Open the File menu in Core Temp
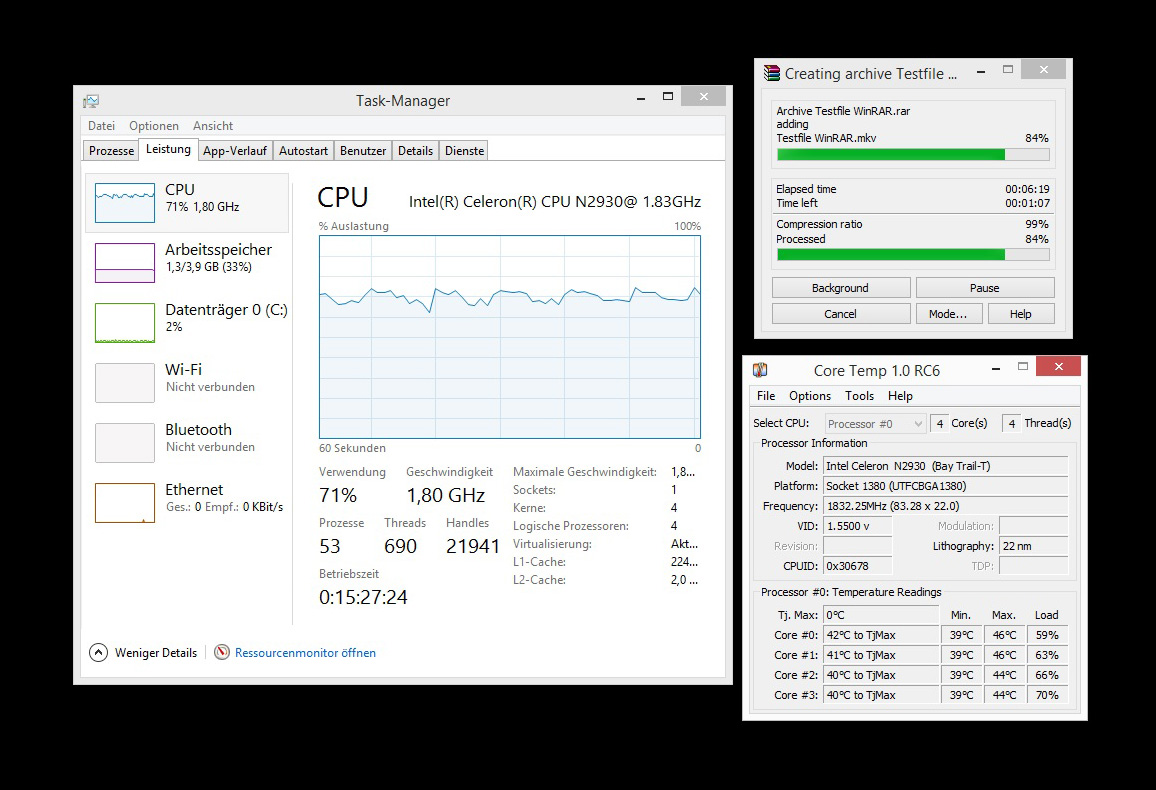Screen dimensions: 1156x790 coord(766,396)
